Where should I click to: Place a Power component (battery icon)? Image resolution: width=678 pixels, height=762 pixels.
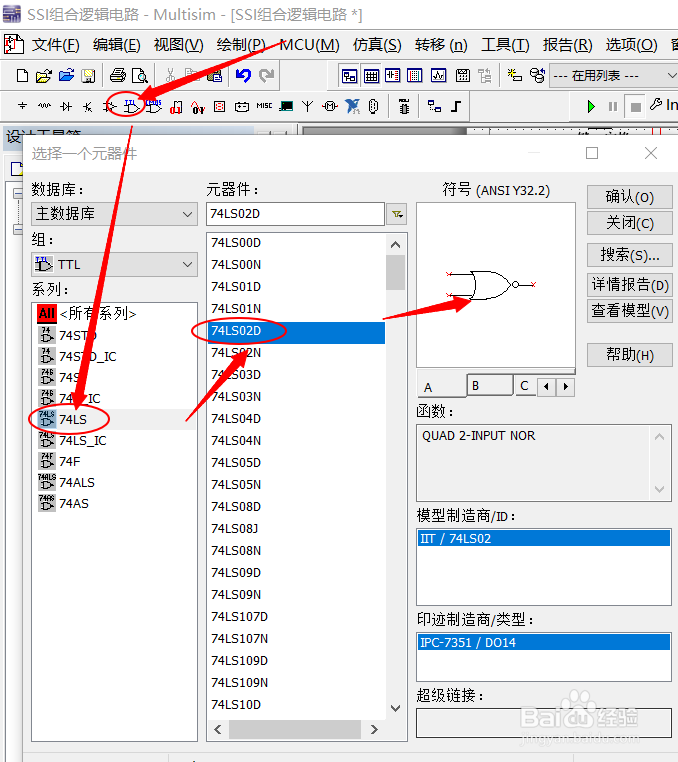[x=242, y=106]
